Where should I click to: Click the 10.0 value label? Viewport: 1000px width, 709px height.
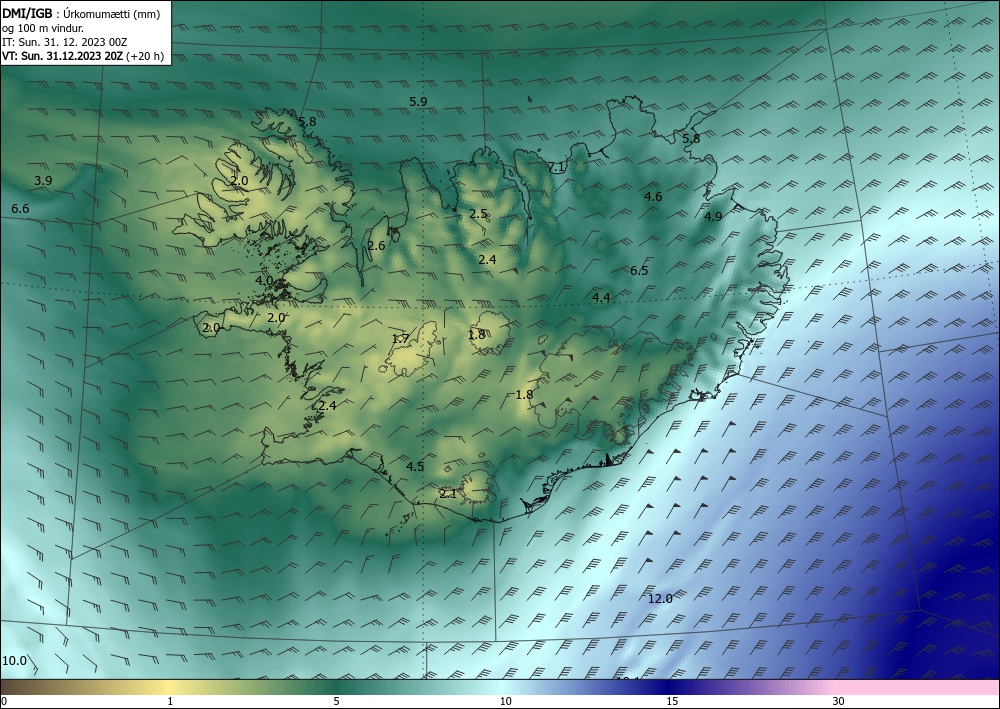coord(15,661)
